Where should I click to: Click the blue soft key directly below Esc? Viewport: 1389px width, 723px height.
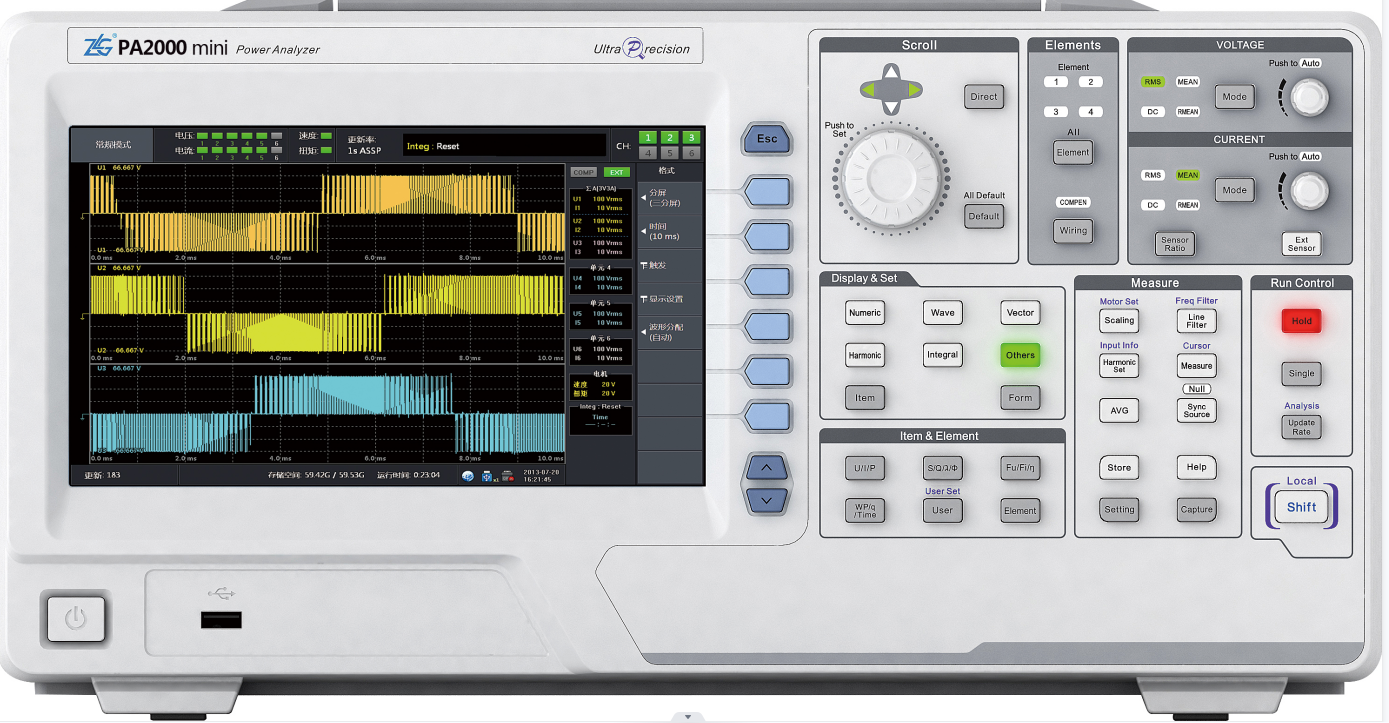[767, 192]
